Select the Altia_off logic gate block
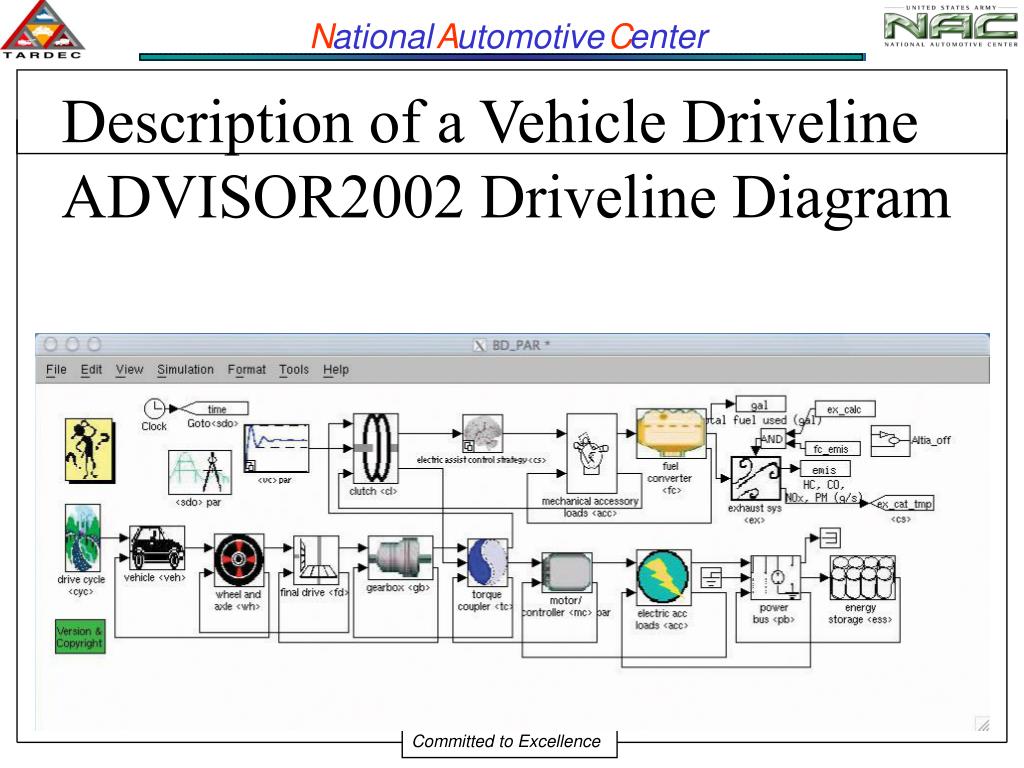Image resolution: width=1024 pixels, height=768 pixels. click(890, 441)
